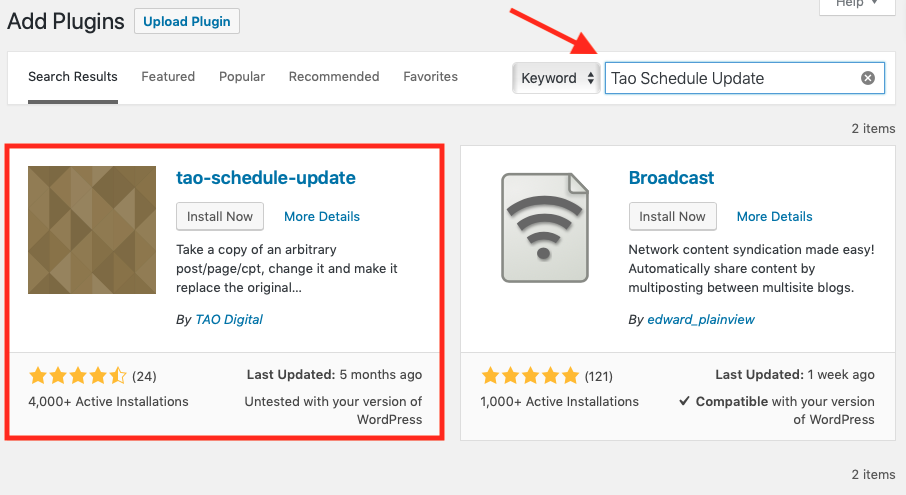The width and height of the screenshot is (906, 495).
Task: Install the tao-schedule-update plugin
Action: [220, 216]
